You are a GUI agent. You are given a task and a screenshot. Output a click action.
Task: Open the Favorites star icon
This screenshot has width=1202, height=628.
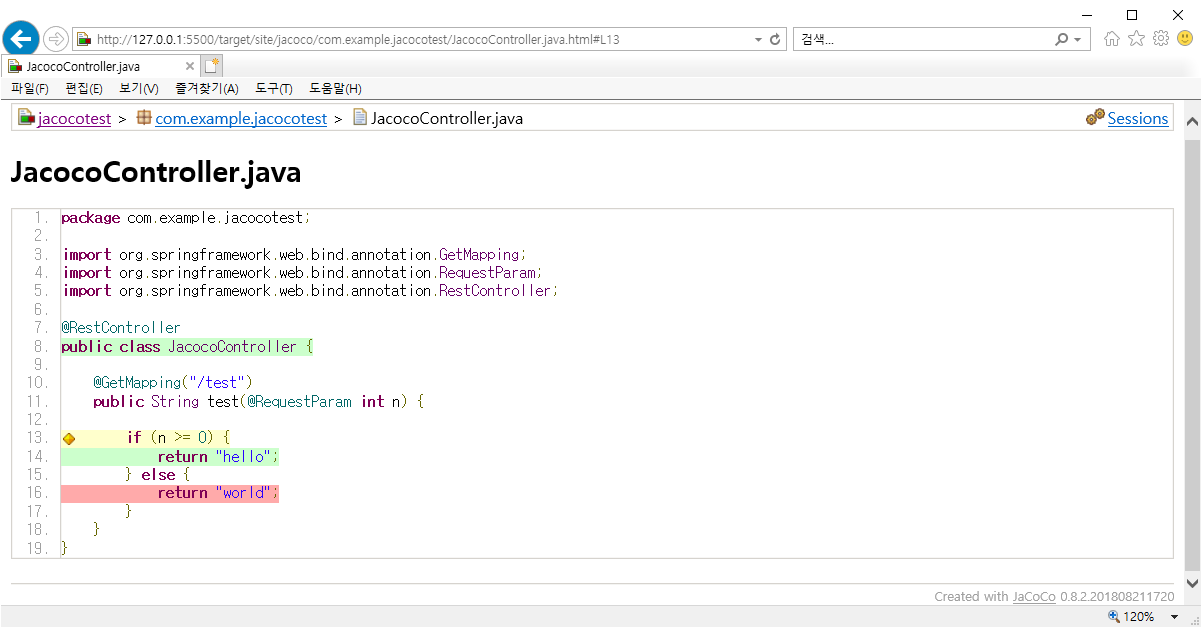[x=1136, y=39]
